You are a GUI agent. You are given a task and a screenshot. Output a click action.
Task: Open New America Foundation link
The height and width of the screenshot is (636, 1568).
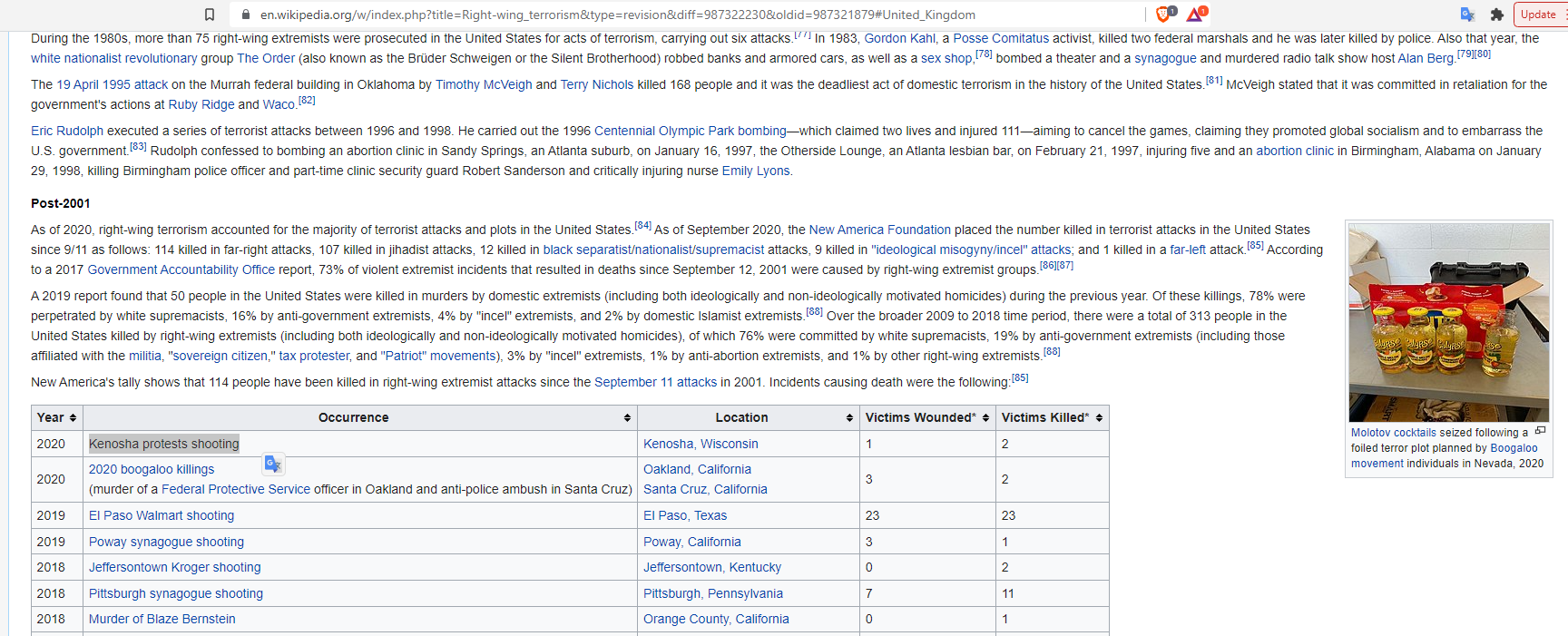[x=880, y=230]
